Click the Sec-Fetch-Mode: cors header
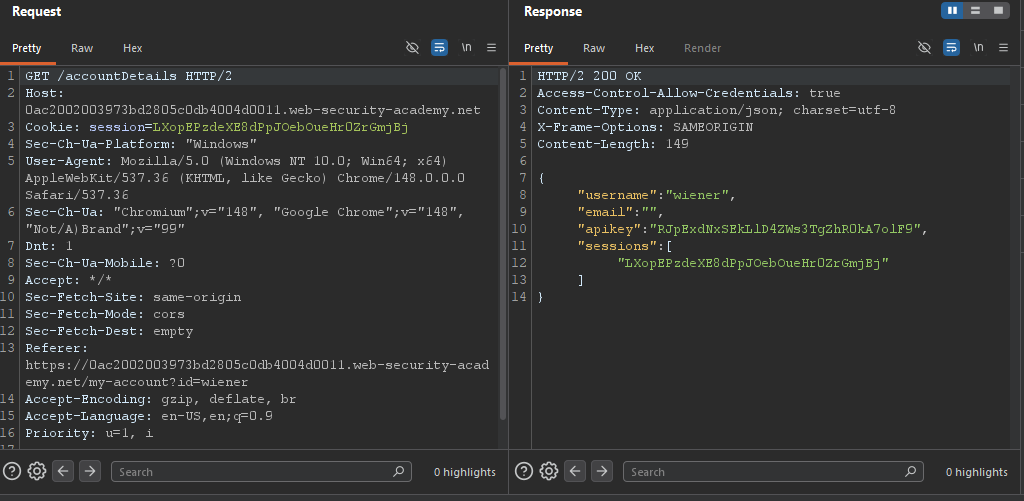This screenshot has width=1024, height=501. [105, 314]
